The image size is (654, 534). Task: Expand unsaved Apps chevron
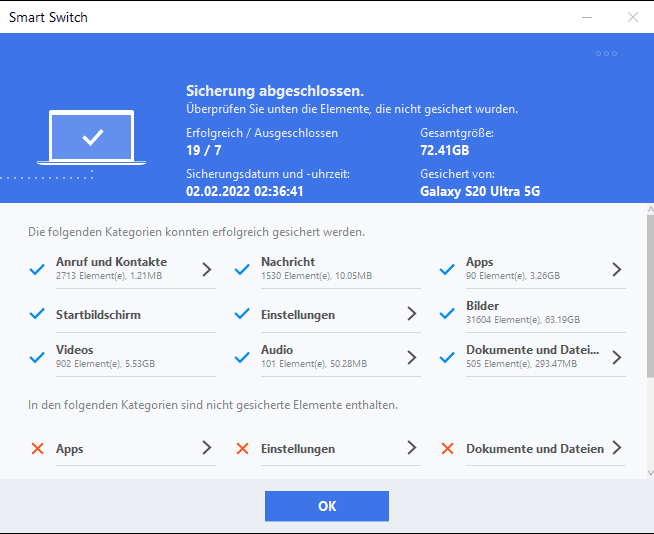[207, 448]
